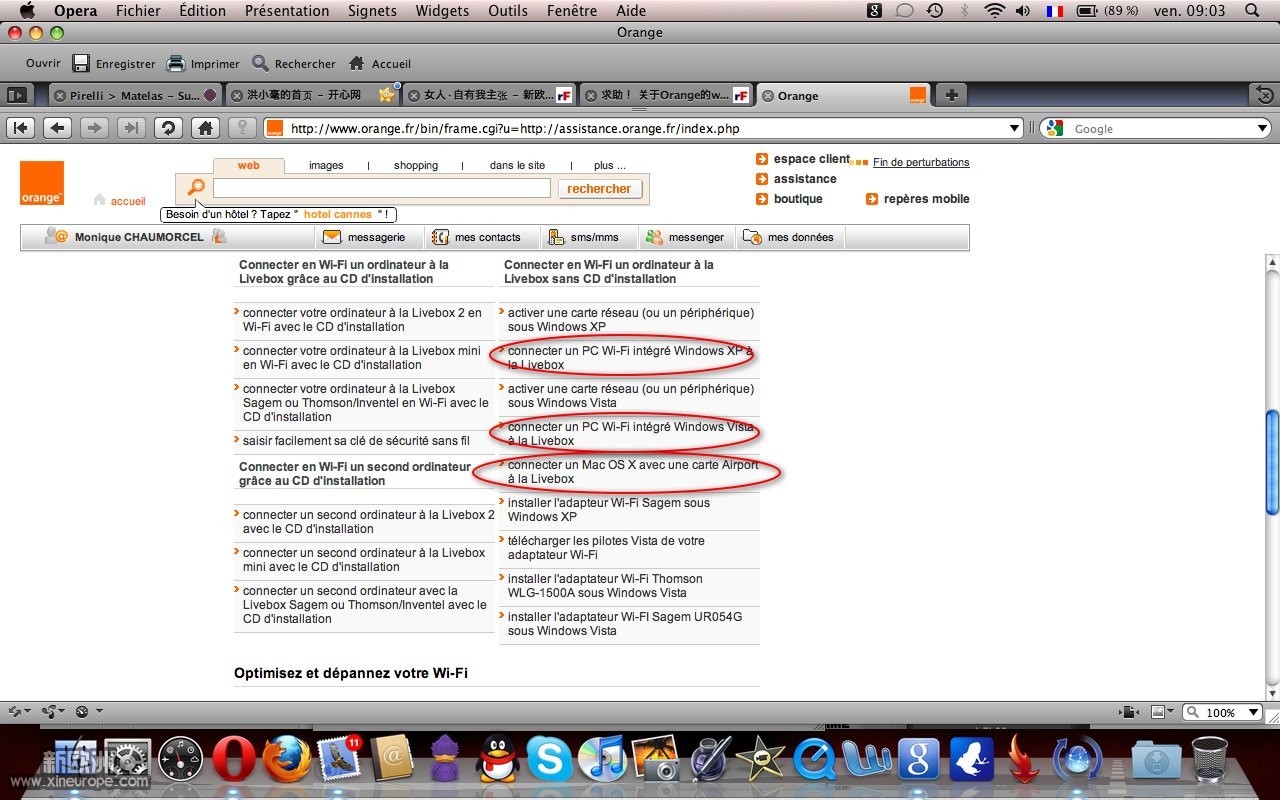The image size is (1280, 800).
Task: Open the address bar dropdown arrow
Action: click(1016, 128)
